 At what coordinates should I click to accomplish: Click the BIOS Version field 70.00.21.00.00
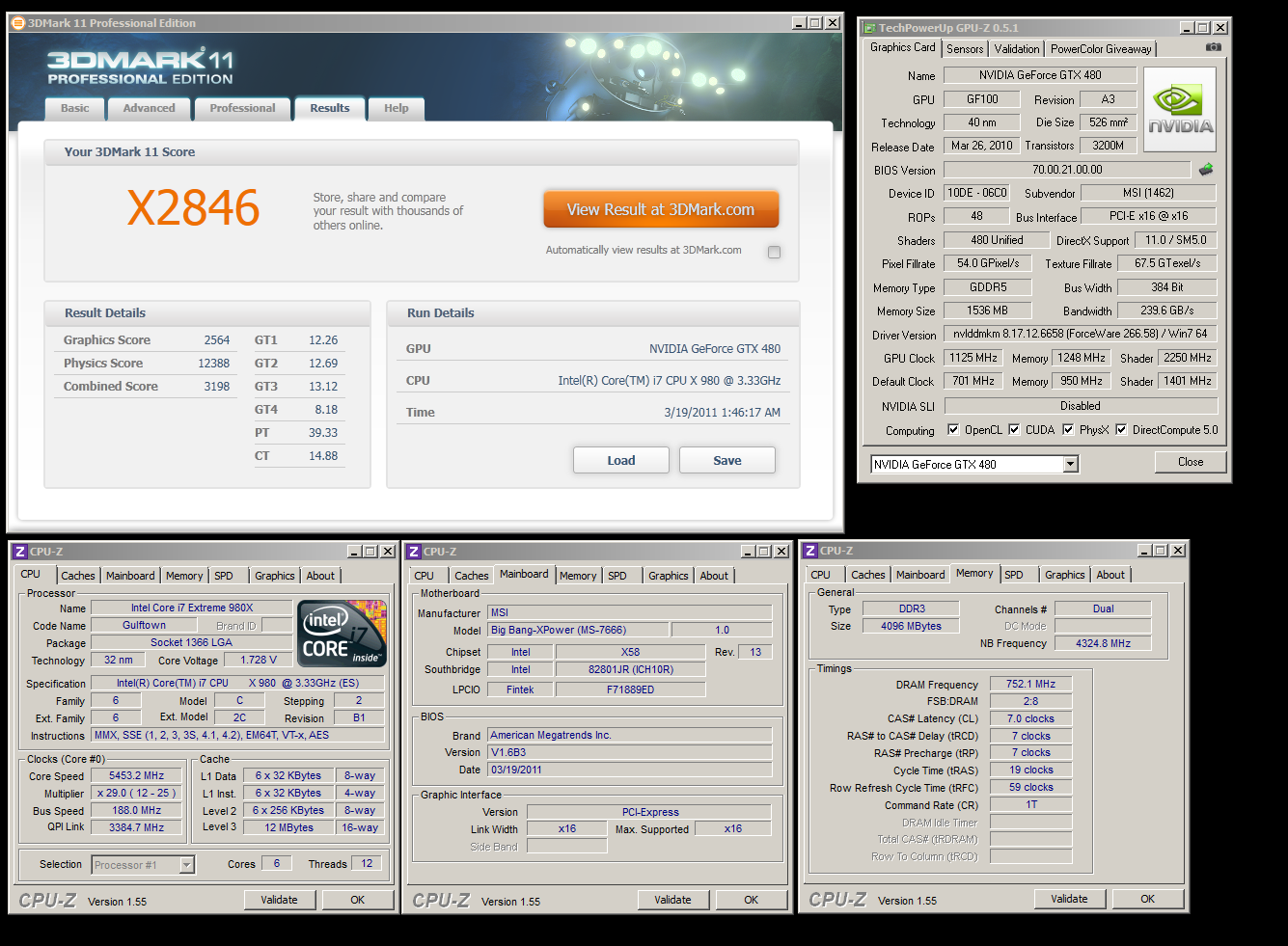(1067, 170)
